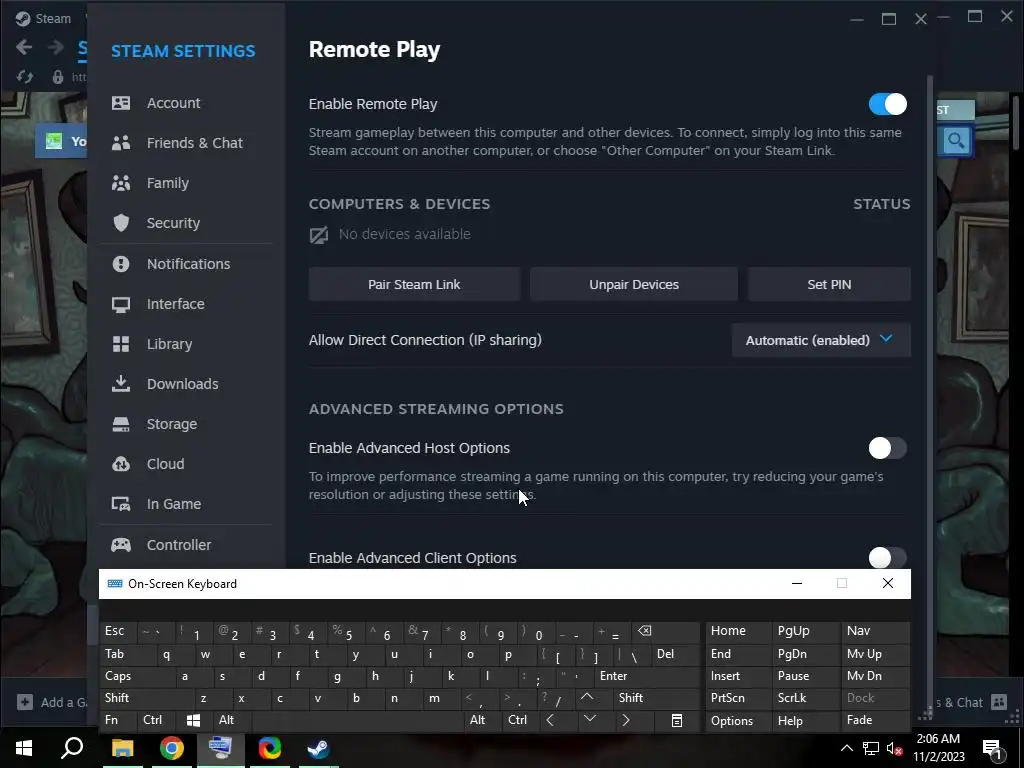Click the down arrow key on keyboard
Screen dimensions: 1024x768
[x=590, y=720]
